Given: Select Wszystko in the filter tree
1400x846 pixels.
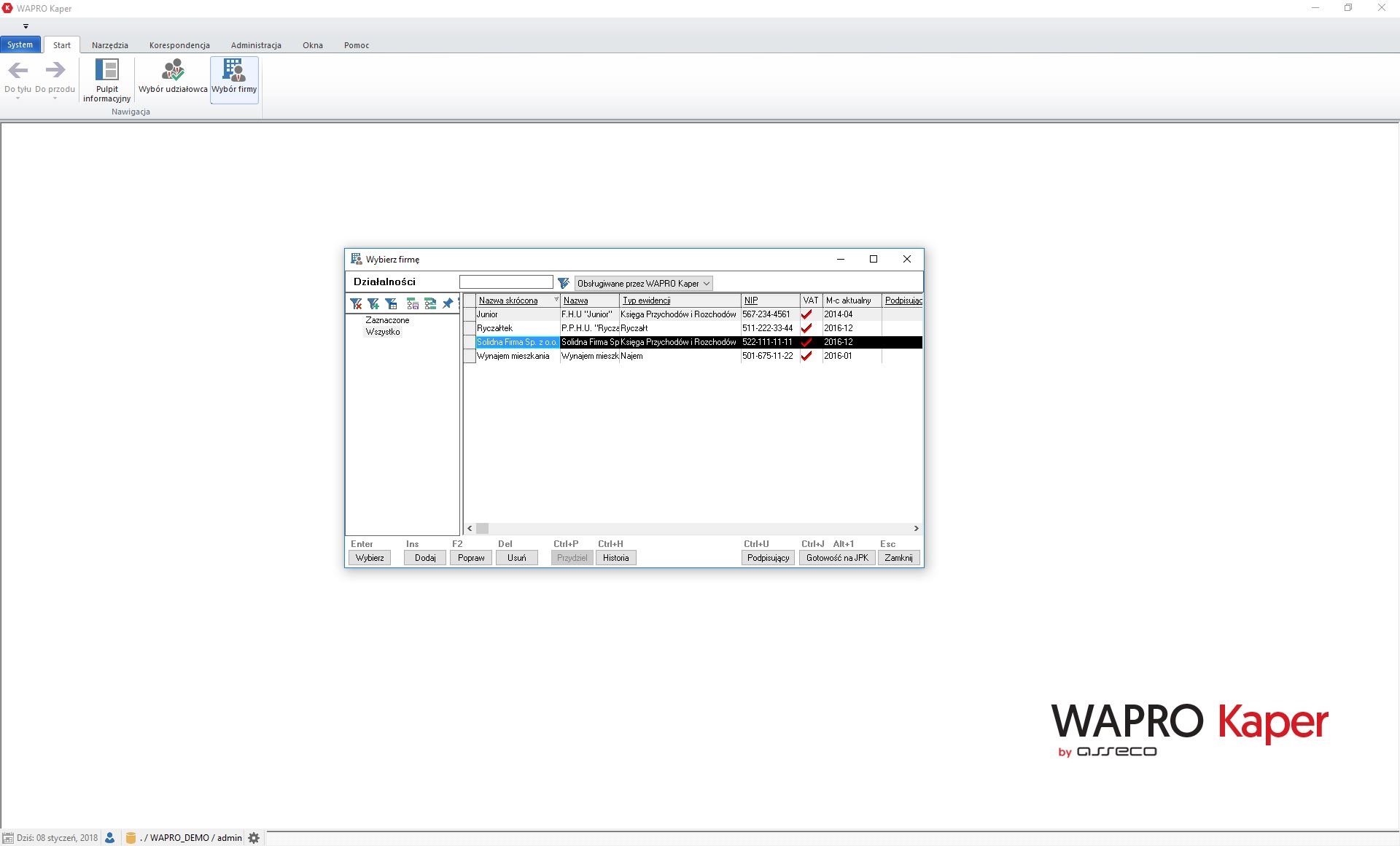Looking at the screenshot, I should 383,332.
